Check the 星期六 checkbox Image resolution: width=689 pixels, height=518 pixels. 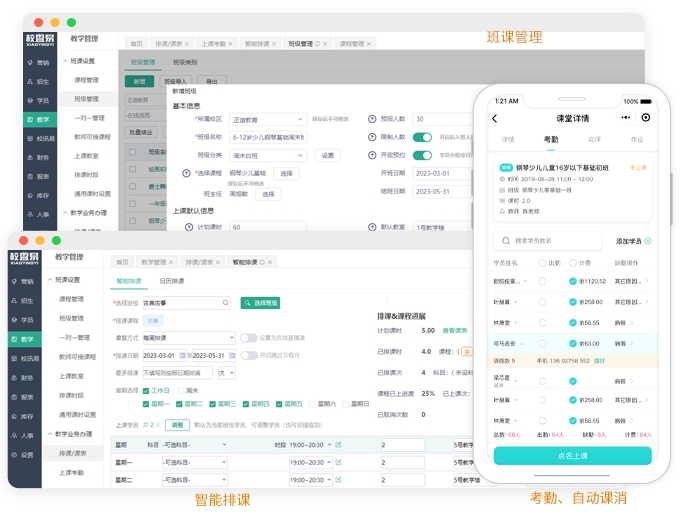tap(312, 404)
